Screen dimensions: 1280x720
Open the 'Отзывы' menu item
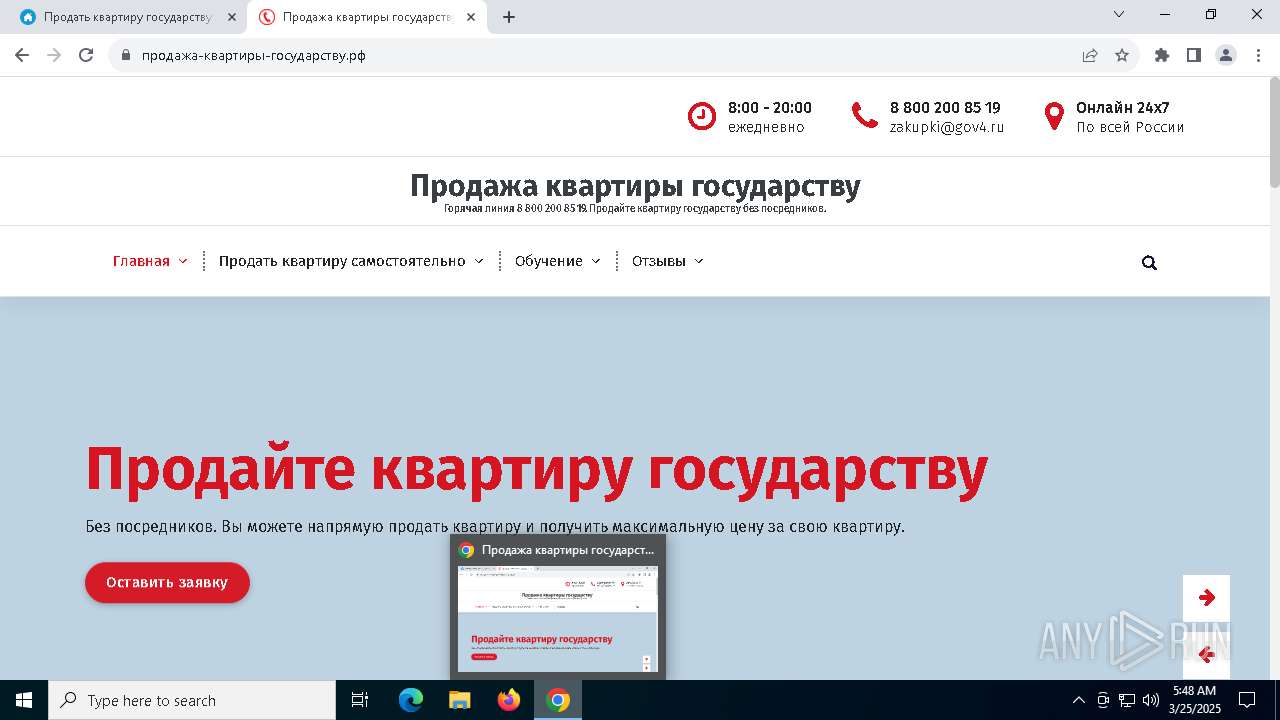pyautogui.click(x=659, y=261)
